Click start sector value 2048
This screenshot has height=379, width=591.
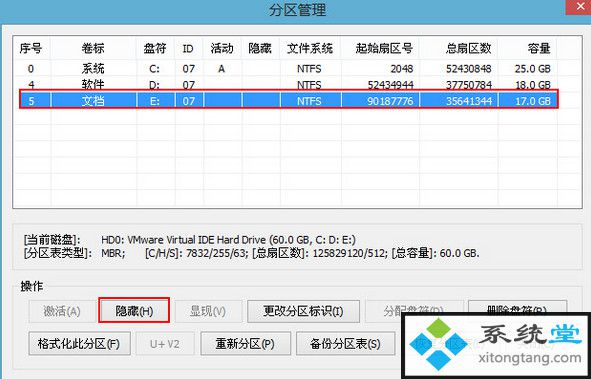(x=402, y=69)
